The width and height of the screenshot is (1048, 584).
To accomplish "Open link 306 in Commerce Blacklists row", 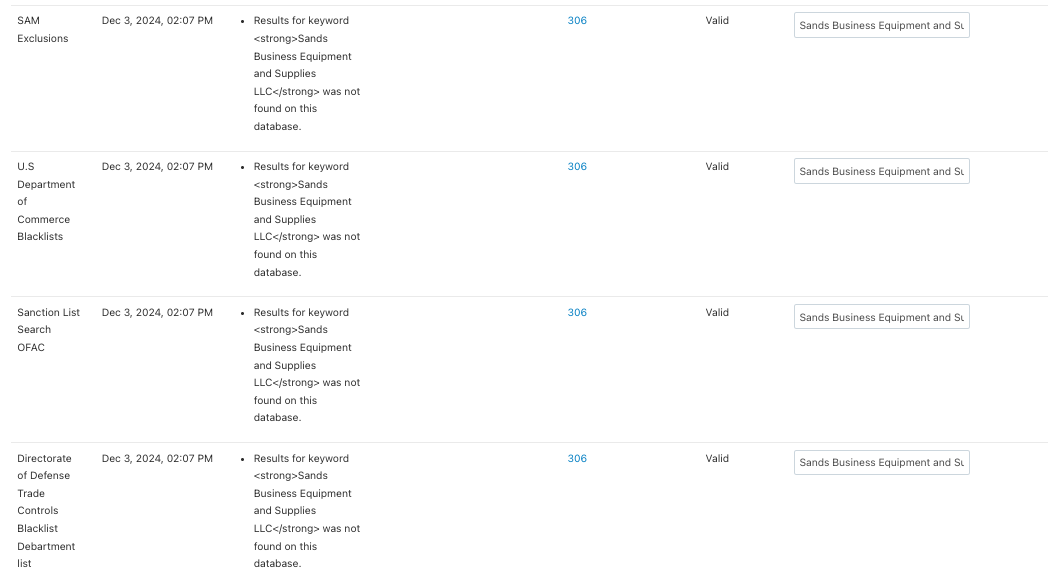I will coord(577,166).
